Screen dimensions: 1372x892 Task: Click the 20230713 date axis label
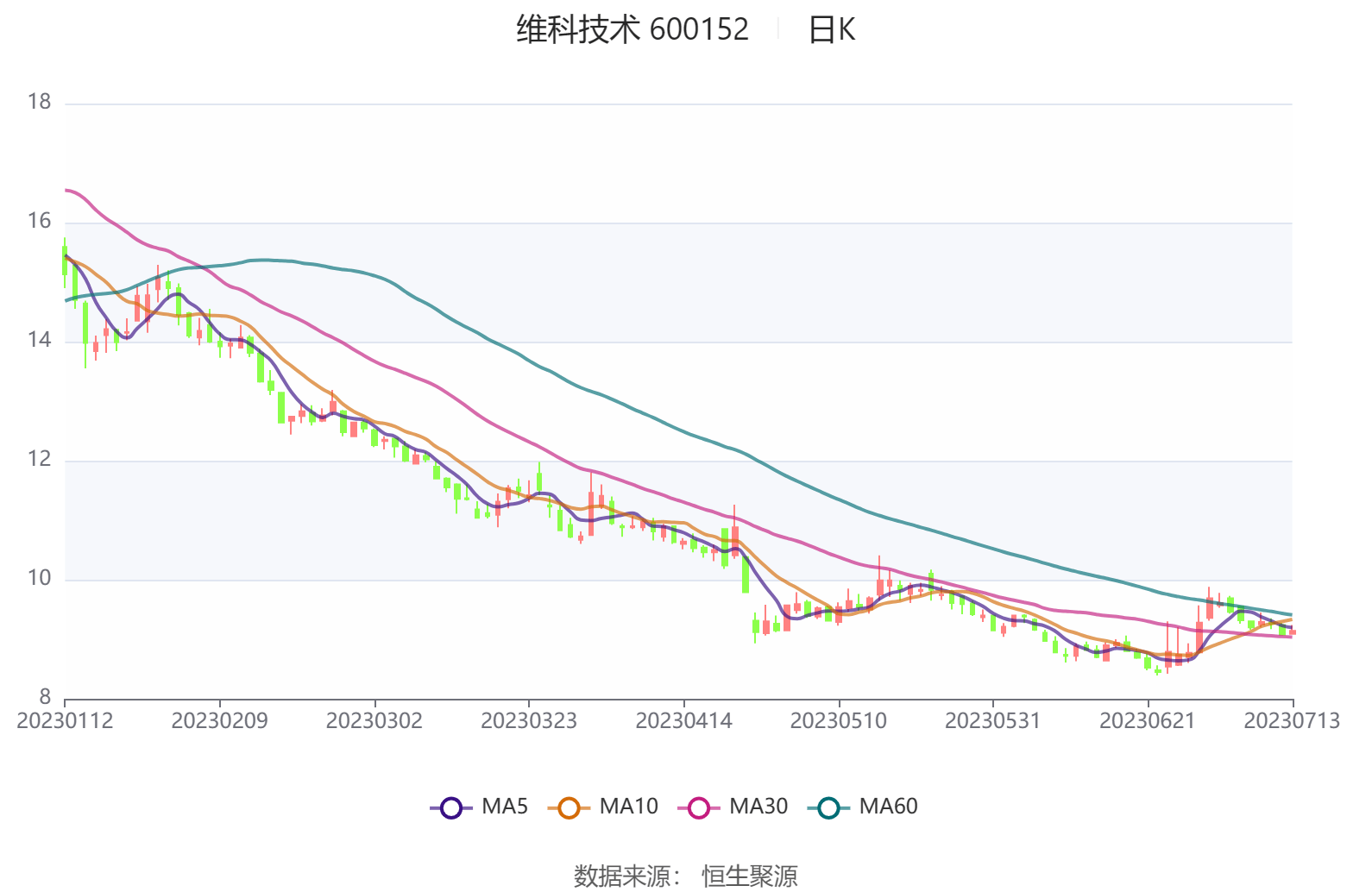point(1292,720)
